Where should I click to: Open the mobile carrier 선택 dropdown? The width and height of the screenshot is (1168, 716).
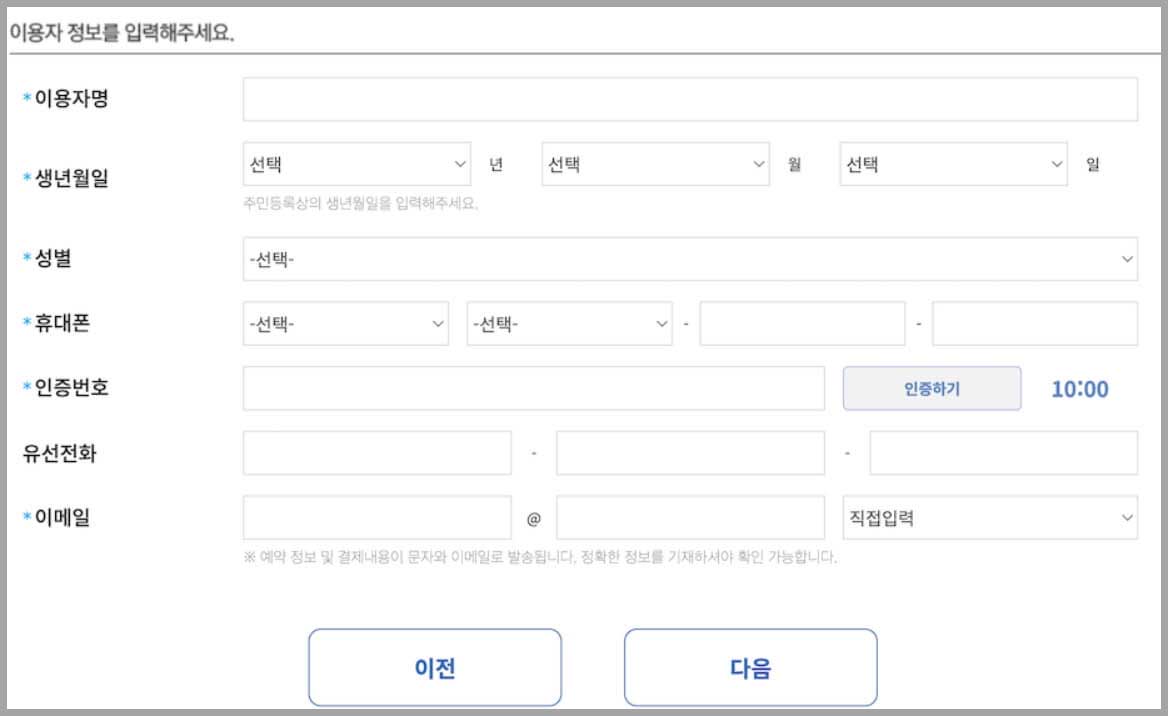[x=345, y=322]
